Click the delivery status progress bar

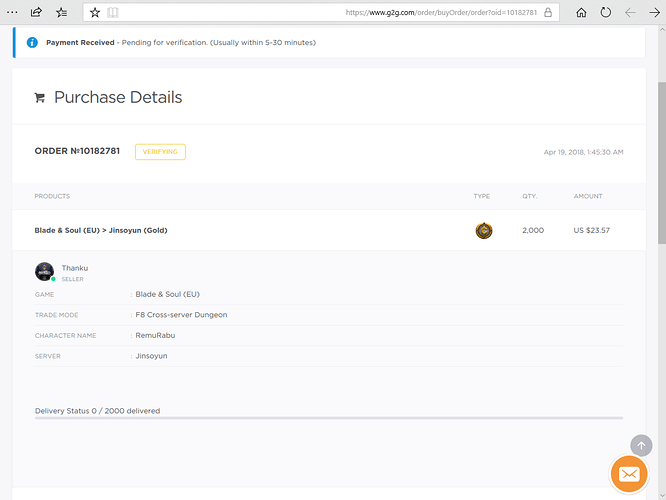pos(329,418)
